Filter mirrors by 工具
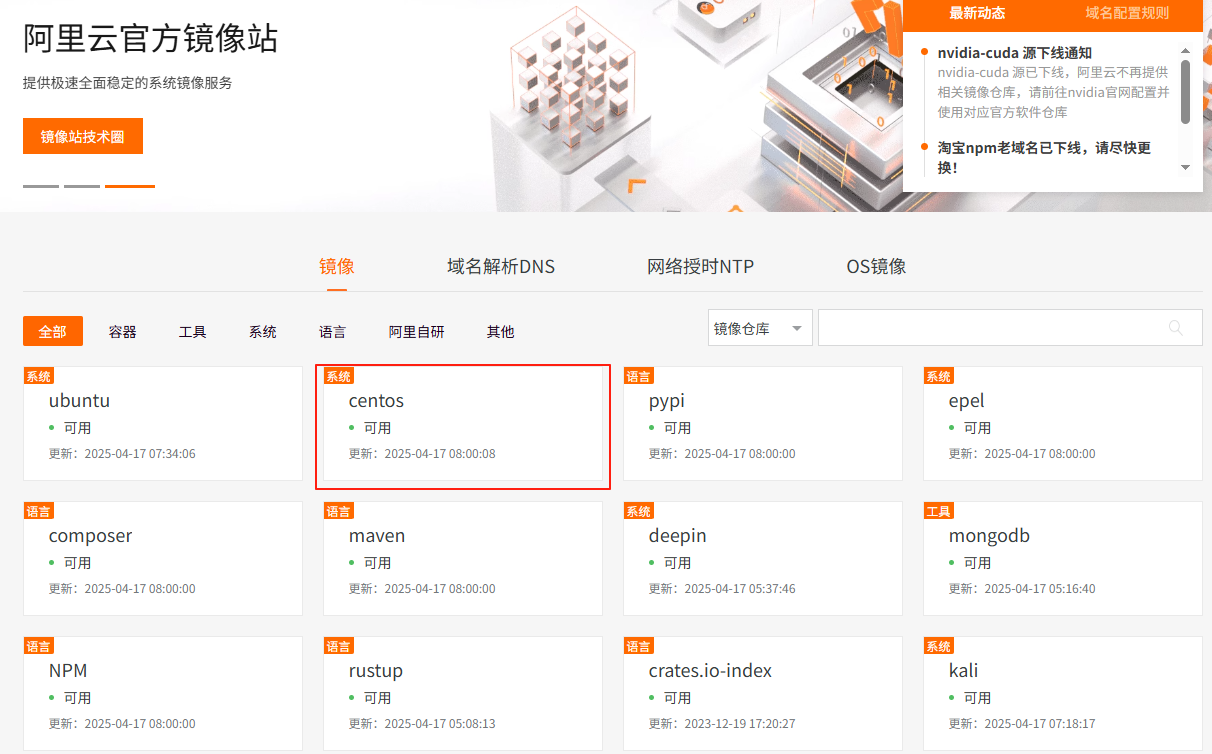 (x=193, y=331)
